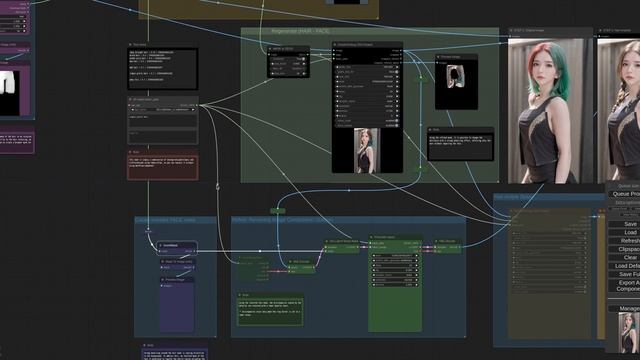Collapse the VAE Decode node
The width and height of the screenshot is (640, 360).
pos(436,241)
